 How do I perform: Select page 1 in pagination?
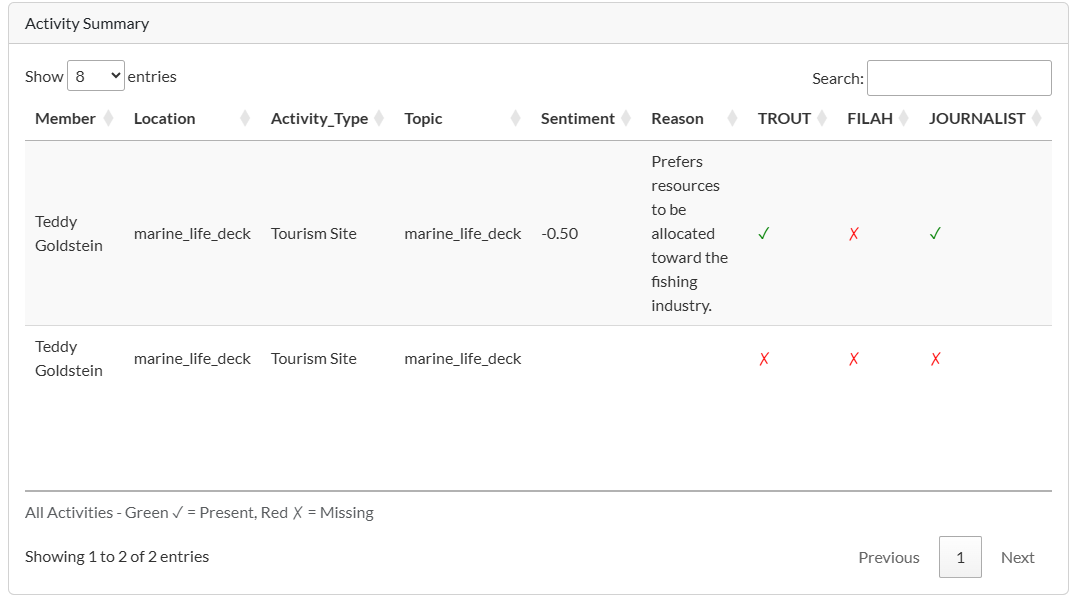pos(960,557)
